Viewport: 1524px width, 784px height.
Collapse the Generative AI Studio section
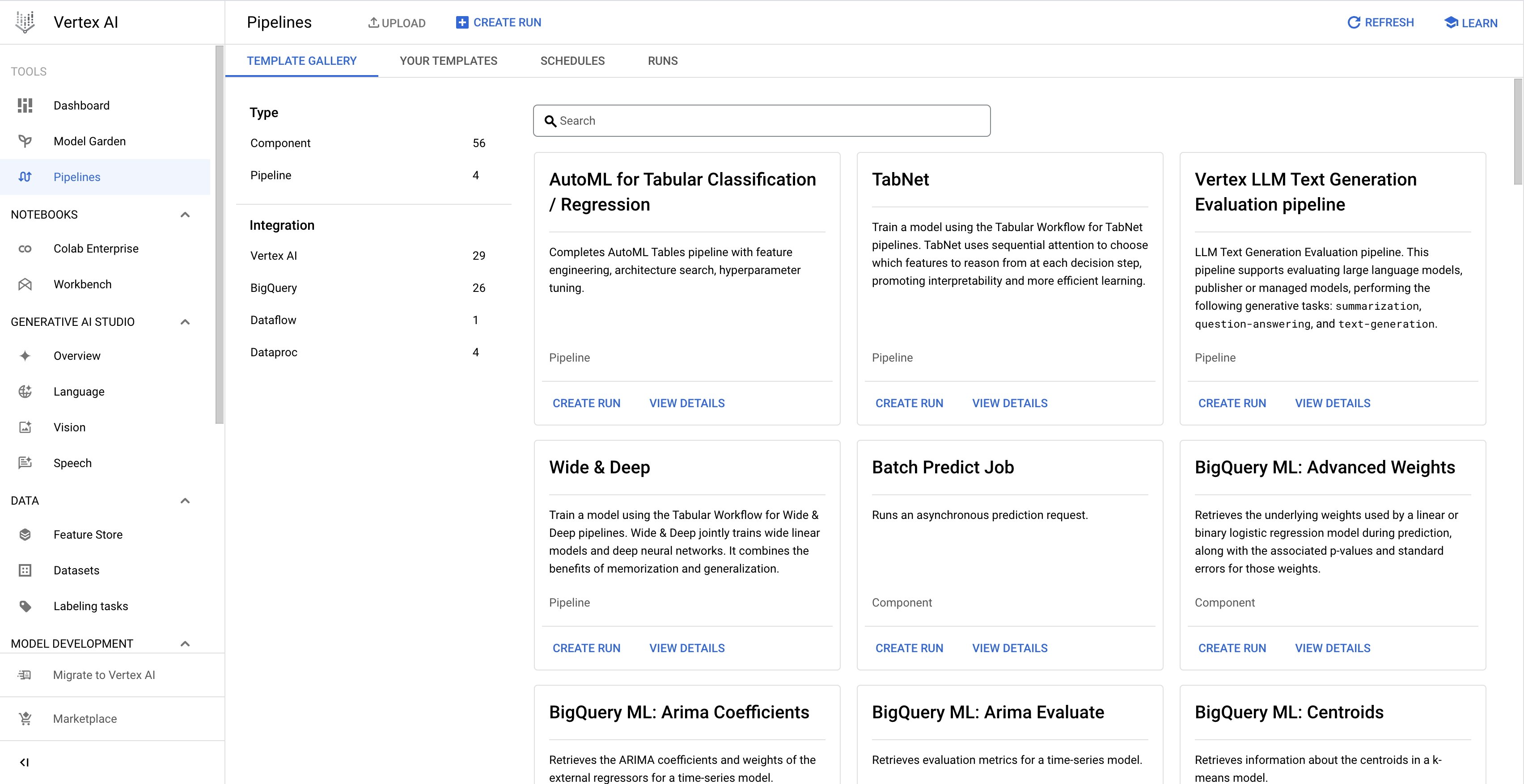pyautogui.click(x=186, y=321)
